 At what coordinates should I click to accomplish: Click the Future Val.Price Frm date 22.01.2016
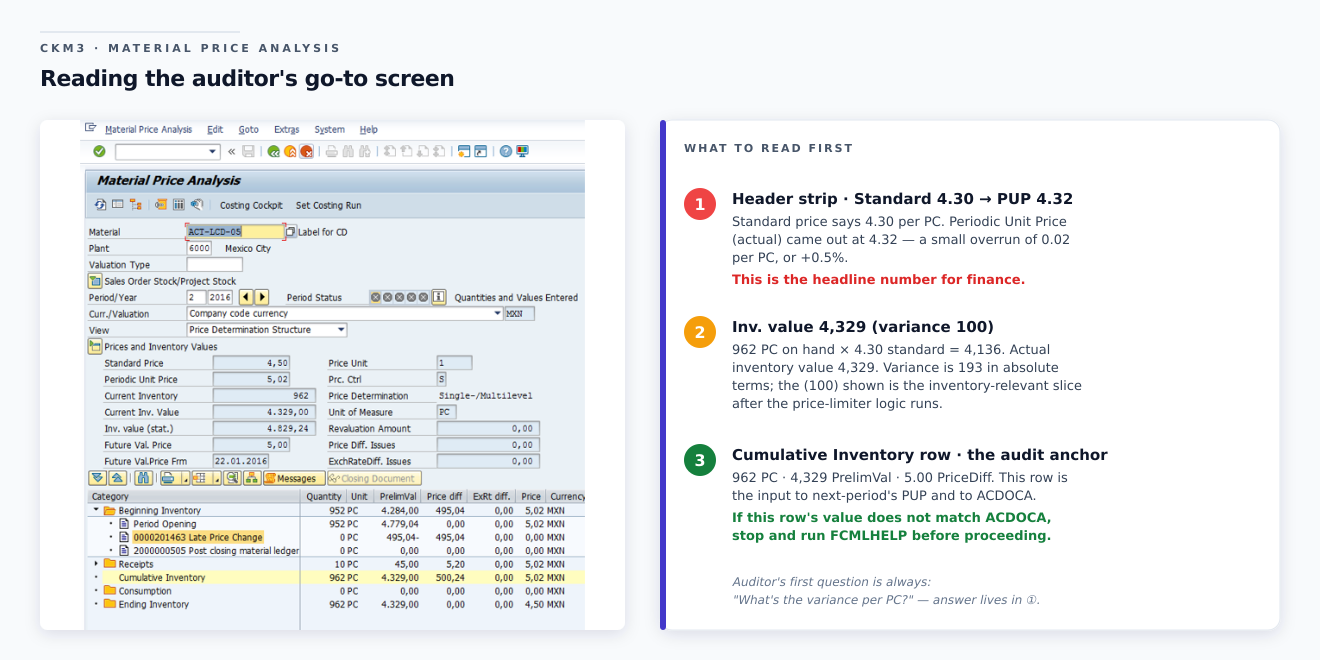pyautogui.click(x=241, y=461)
